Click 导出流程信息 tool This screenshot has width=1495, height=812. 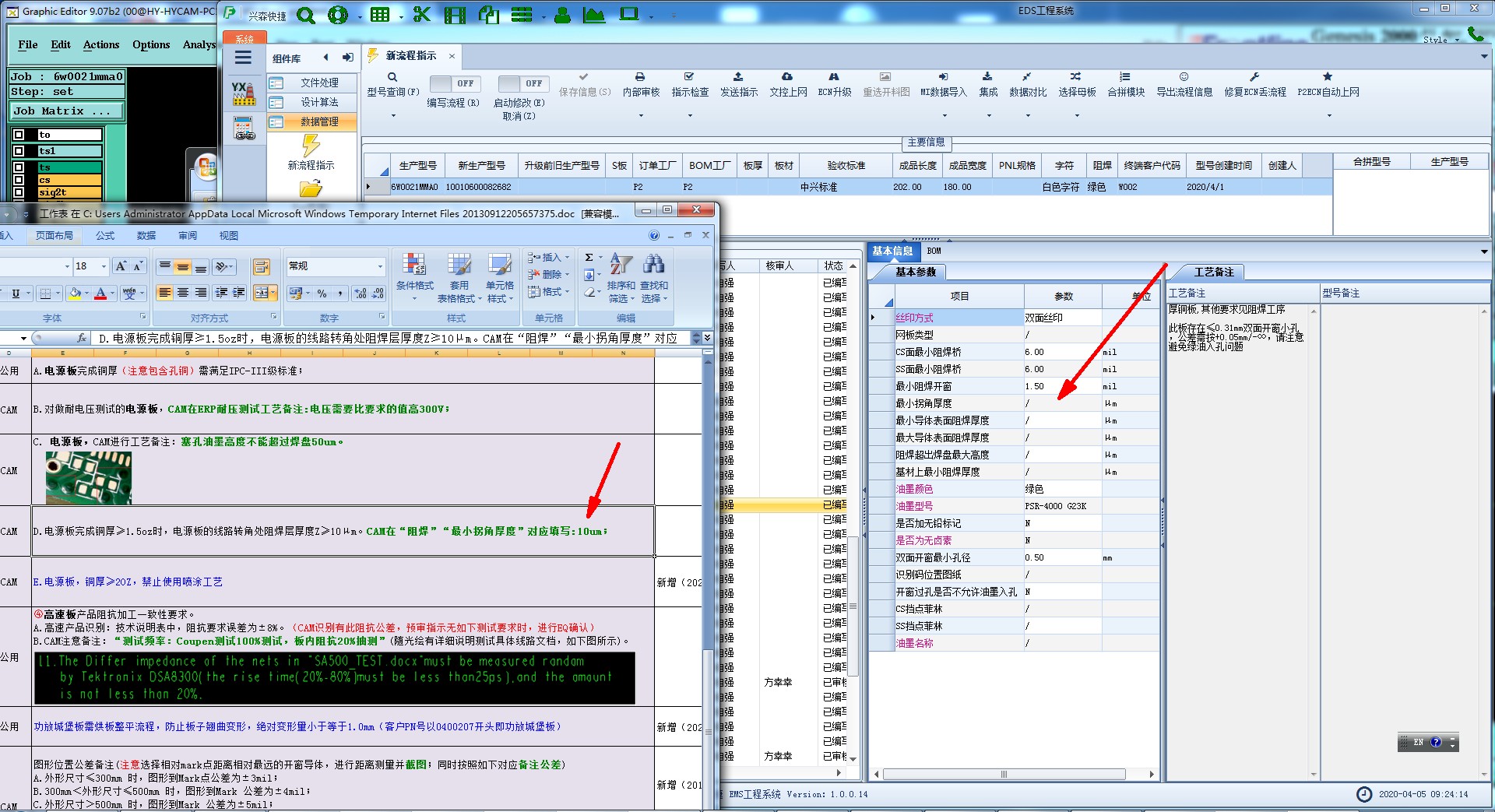click(1184, 85)
